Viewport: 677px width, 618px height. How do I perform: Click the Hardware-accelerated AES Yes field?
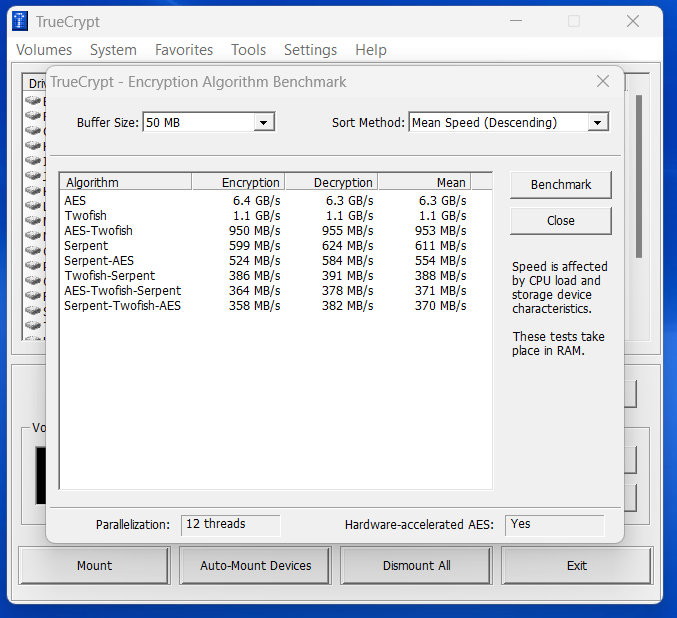pyautogui.click(x=555, y=525)
